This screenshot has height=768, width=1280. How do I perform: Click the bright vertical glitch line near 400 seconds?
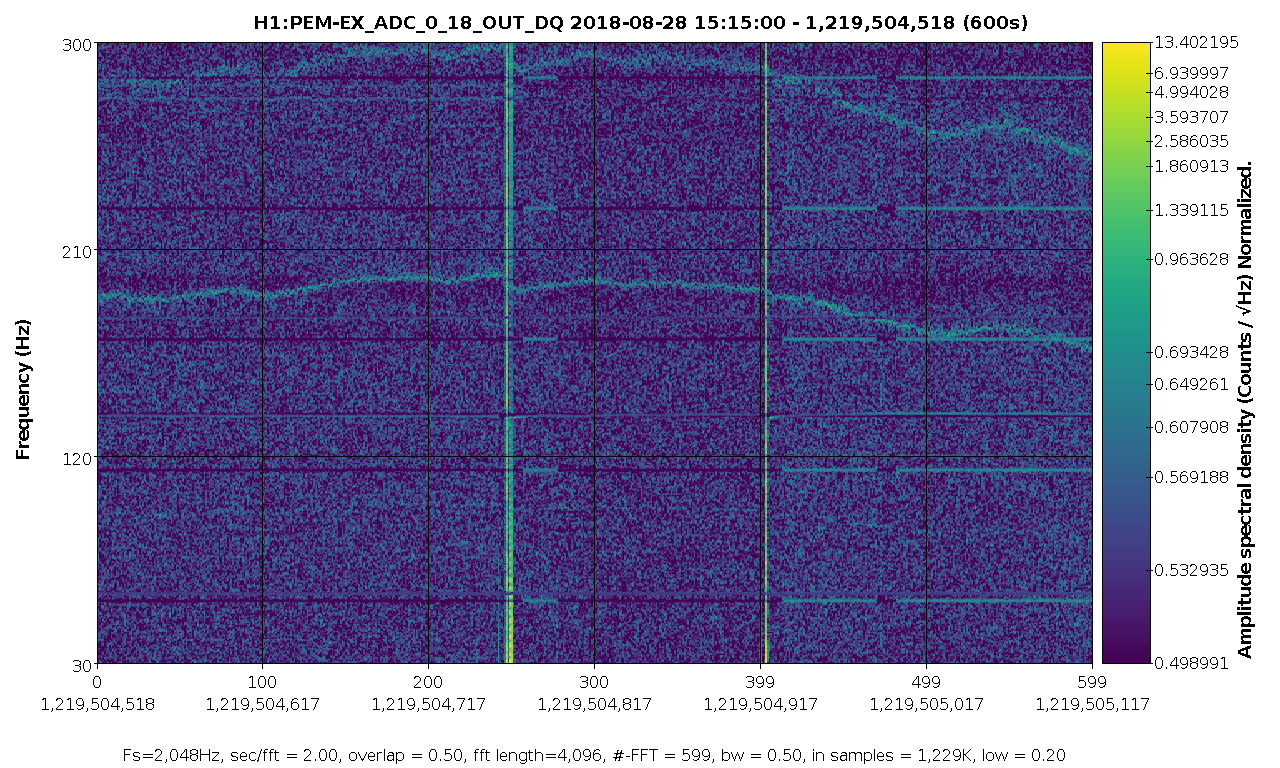766,354
